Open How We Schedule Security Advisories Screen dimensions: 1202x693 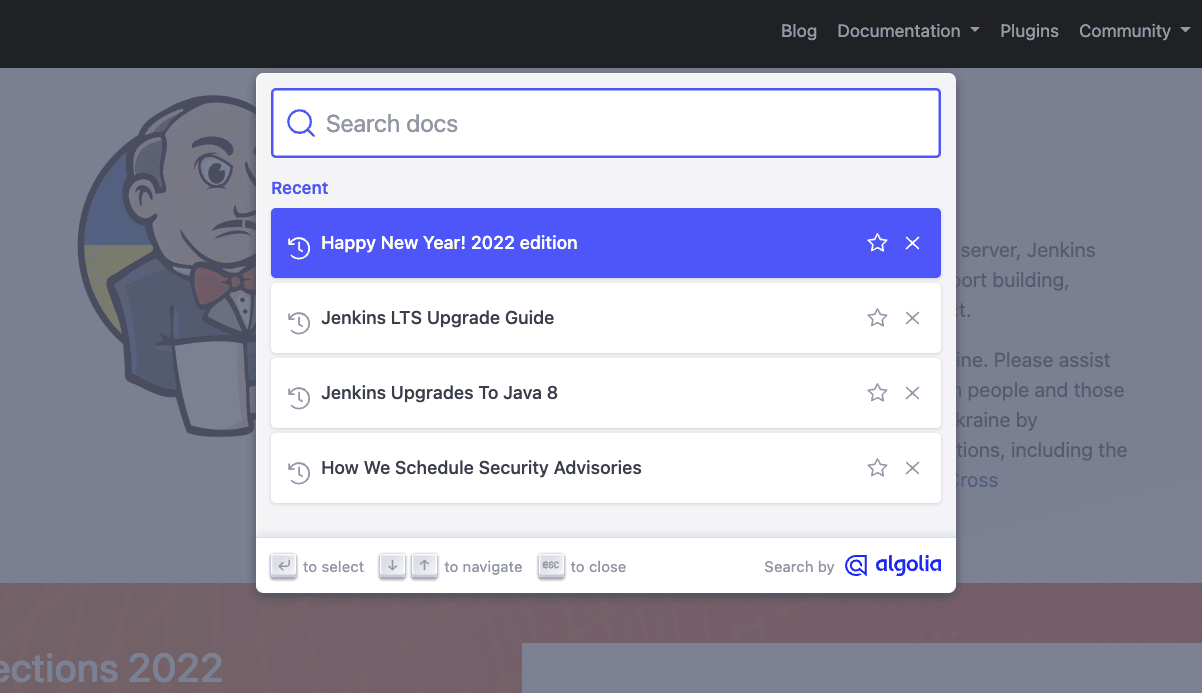coord(481,468)
